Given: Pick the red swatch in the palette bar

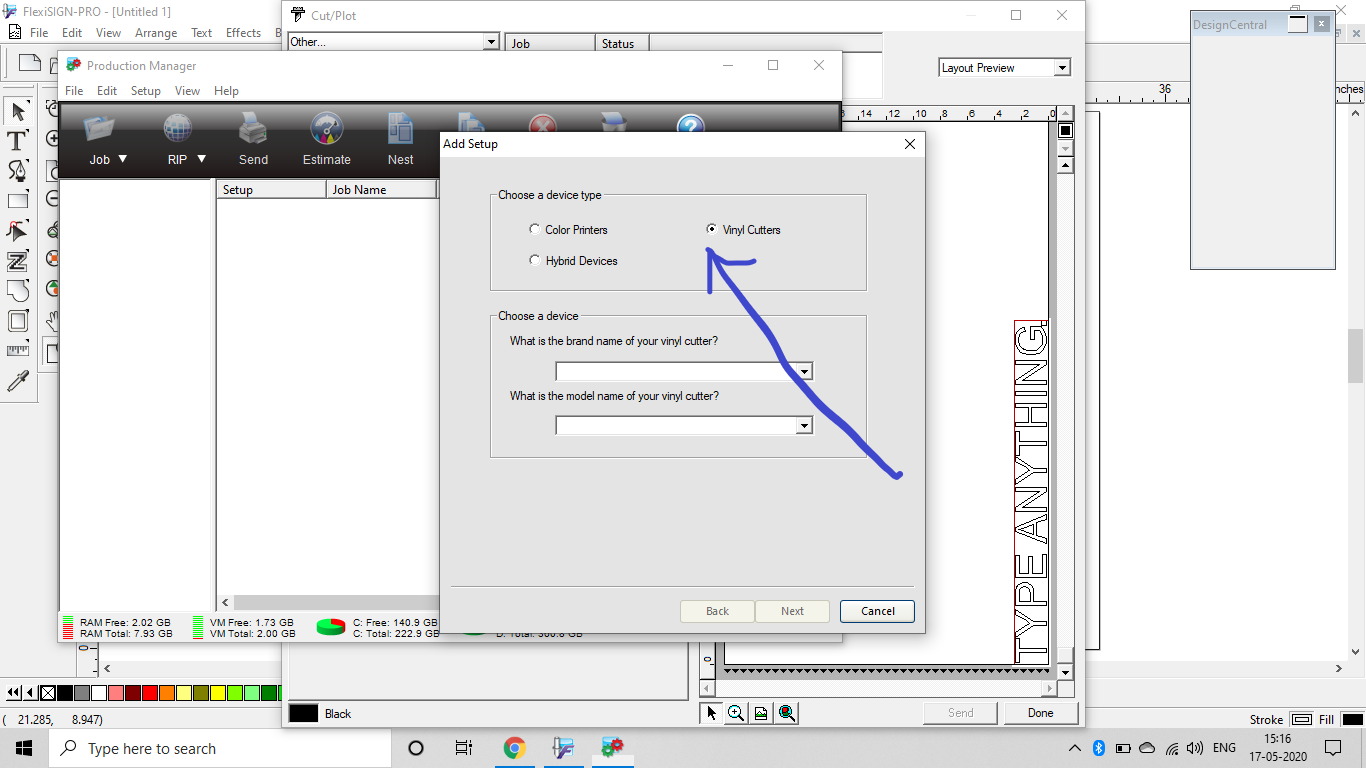Looking at the screenshot, I should tap(150, 693).
